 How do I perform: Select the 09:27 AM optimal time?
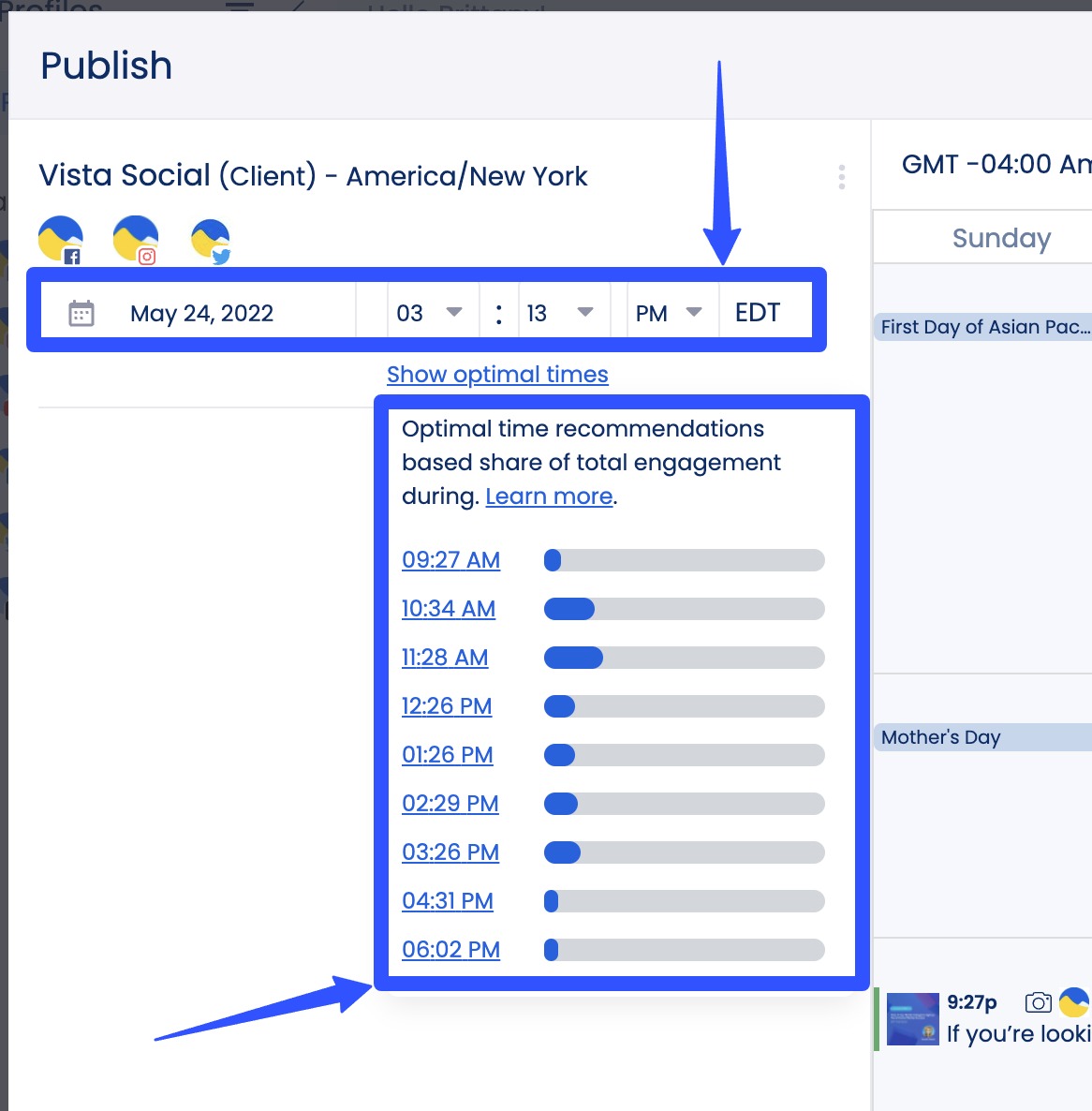point(450,560)
